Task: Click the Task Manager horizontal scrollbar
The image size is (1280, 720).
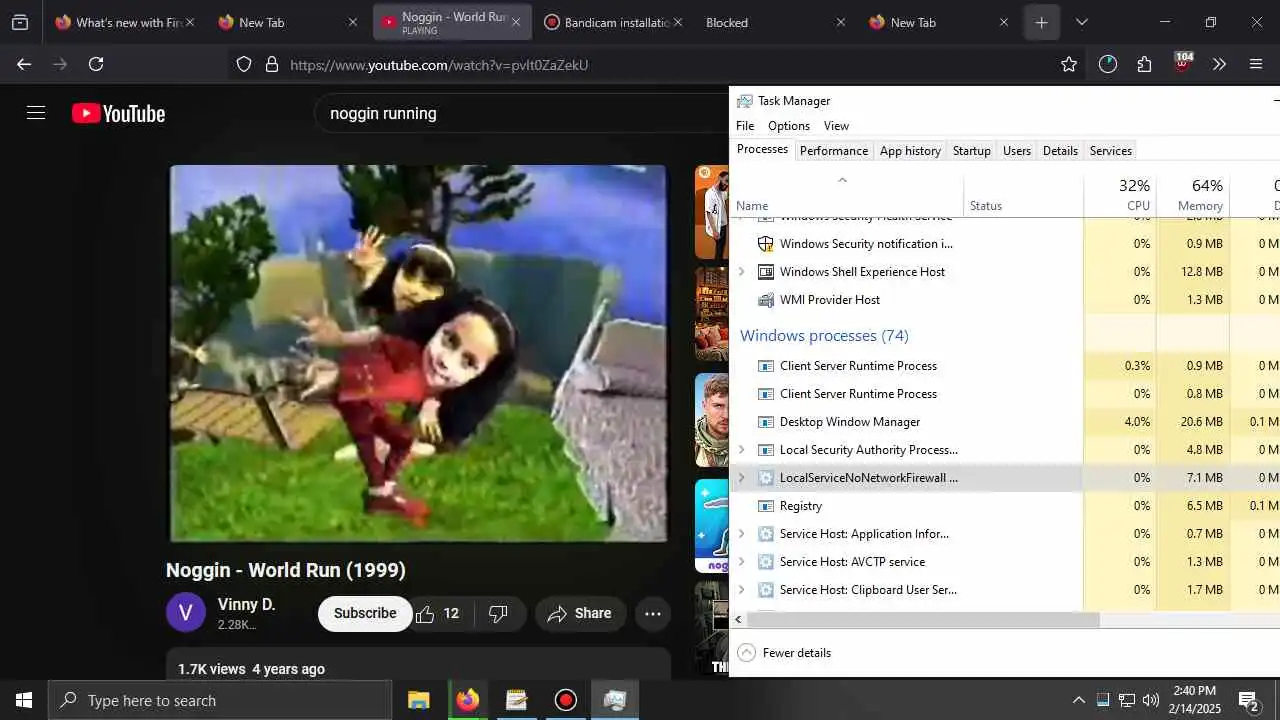Action: pos(922,620)
